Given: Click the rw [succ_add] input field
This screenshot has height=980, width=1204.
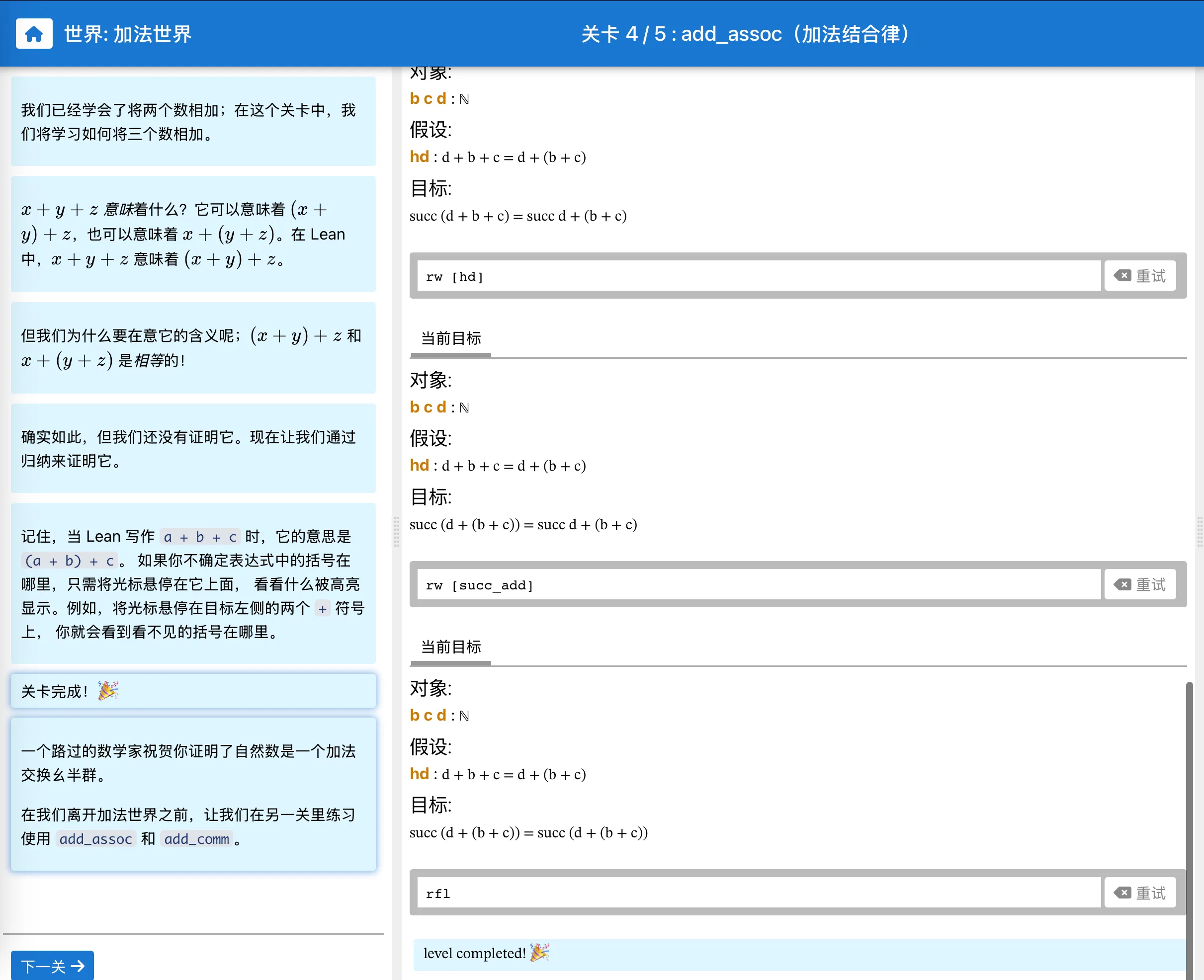Looking at the screenshot, I should click(x=759, y=585).
